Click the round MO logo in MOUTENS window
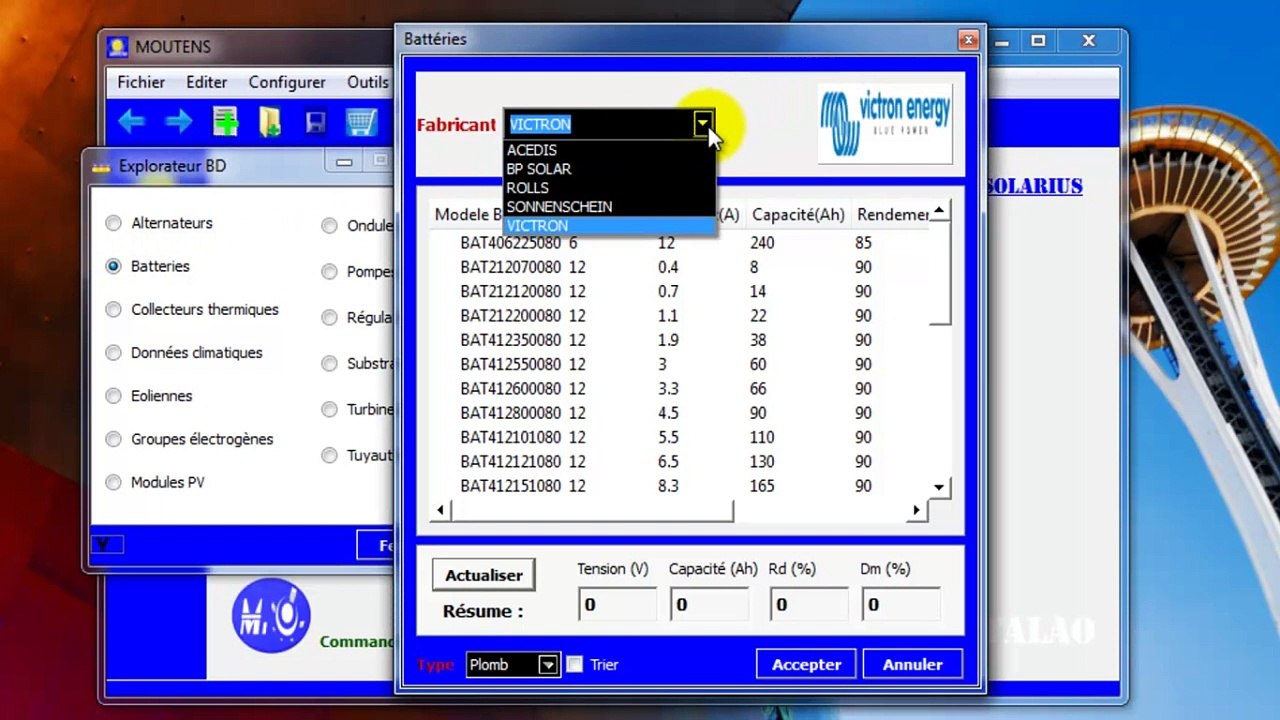The width and height of the screenshot is (1280, 720). [x=271, y=617]
